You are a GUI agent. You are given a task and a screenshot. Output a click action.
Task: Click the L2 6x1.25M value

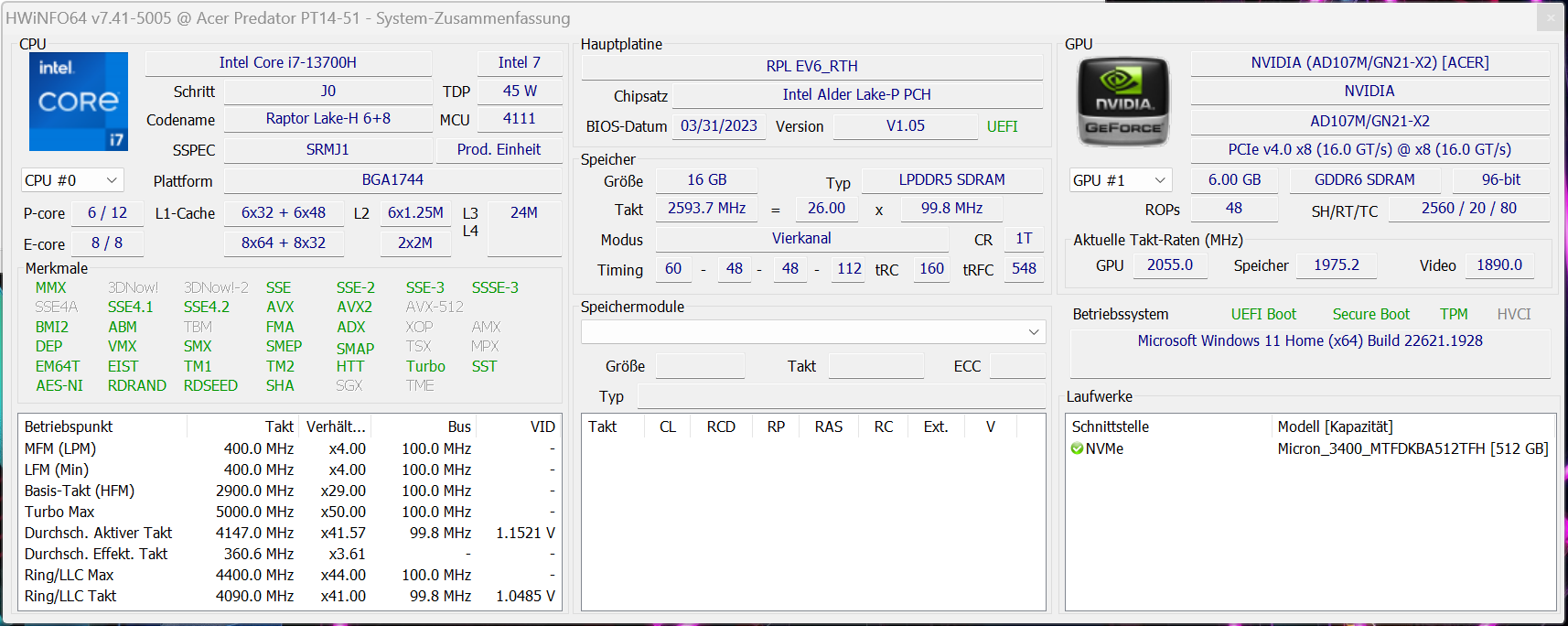tap(415, 212)
